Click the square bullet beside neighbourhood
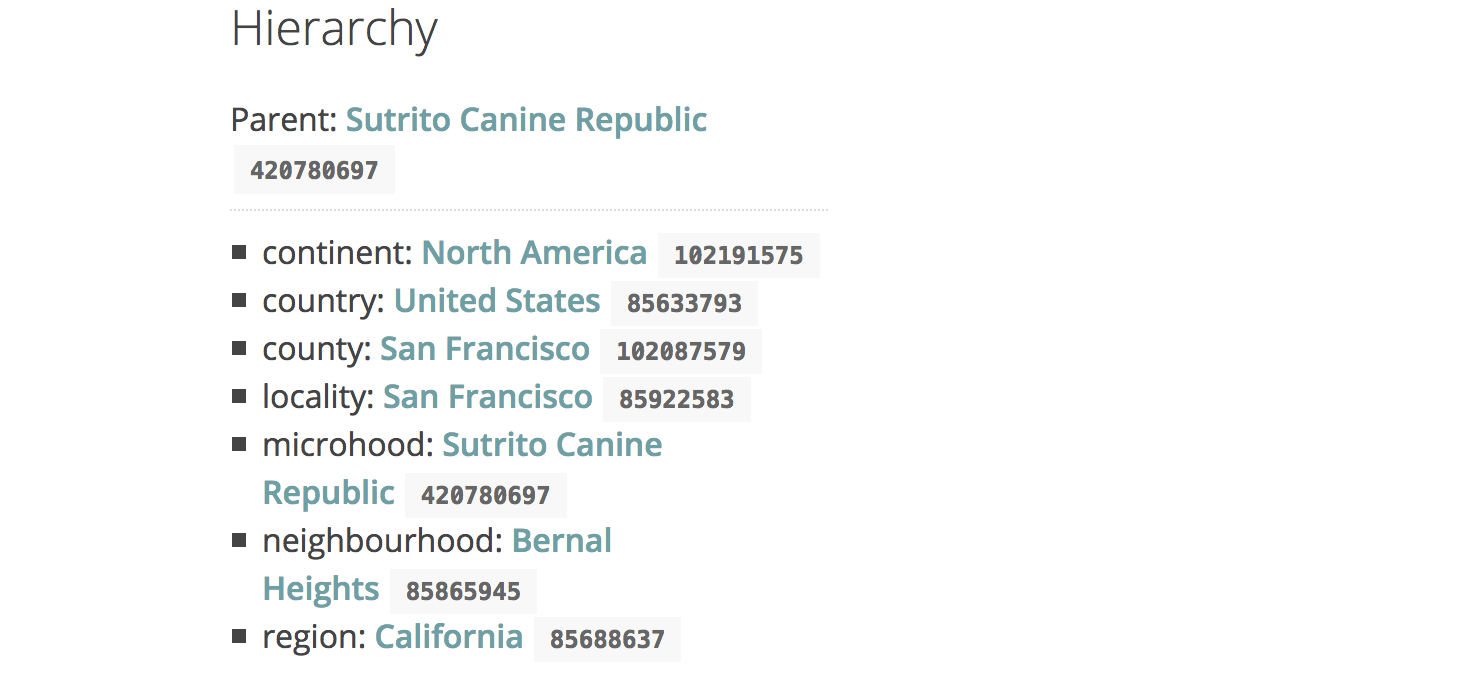1464x682 pixels. (239, 540)
